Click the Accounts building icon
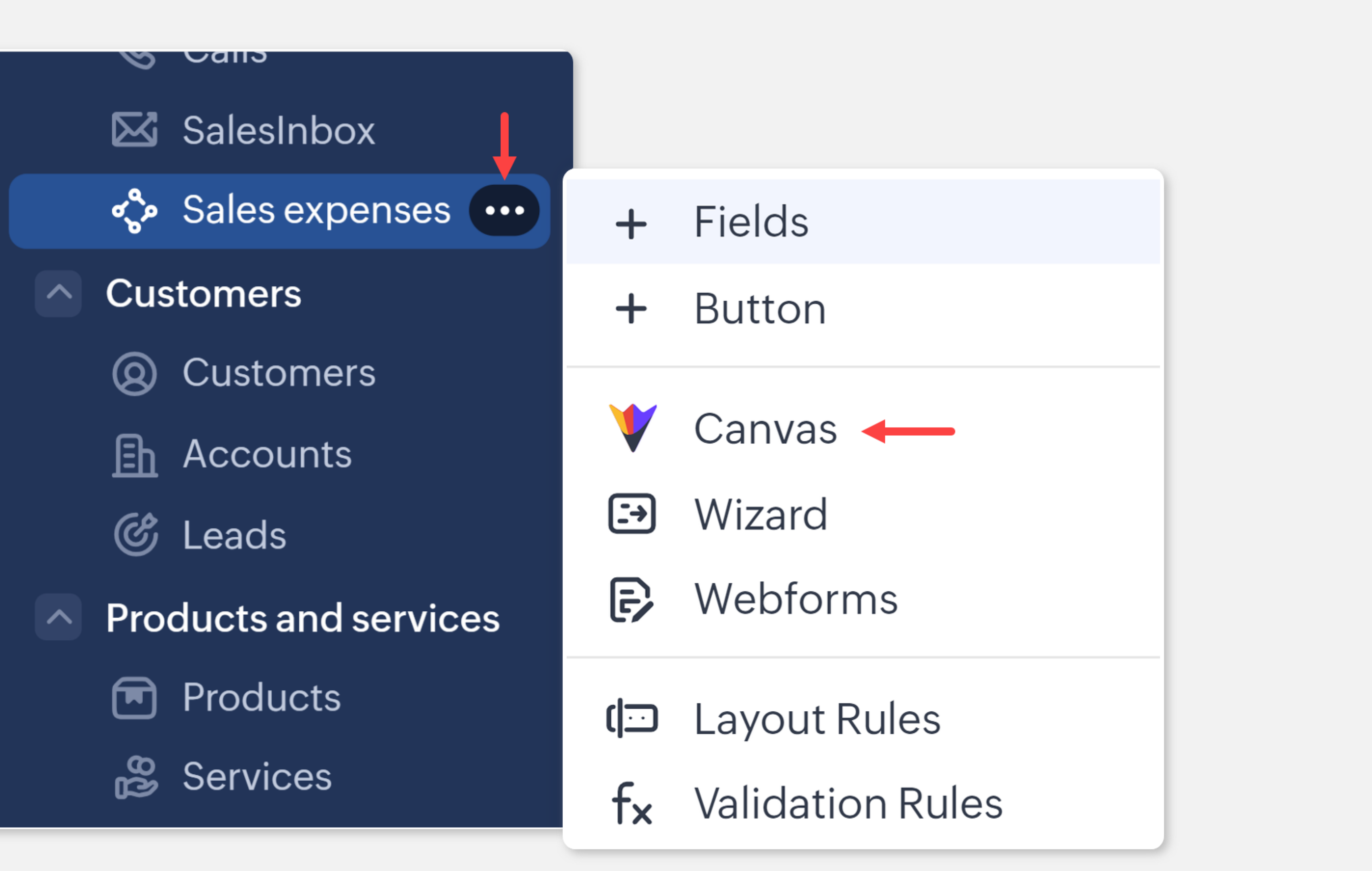1372x871 pixels. pos(135,455)
